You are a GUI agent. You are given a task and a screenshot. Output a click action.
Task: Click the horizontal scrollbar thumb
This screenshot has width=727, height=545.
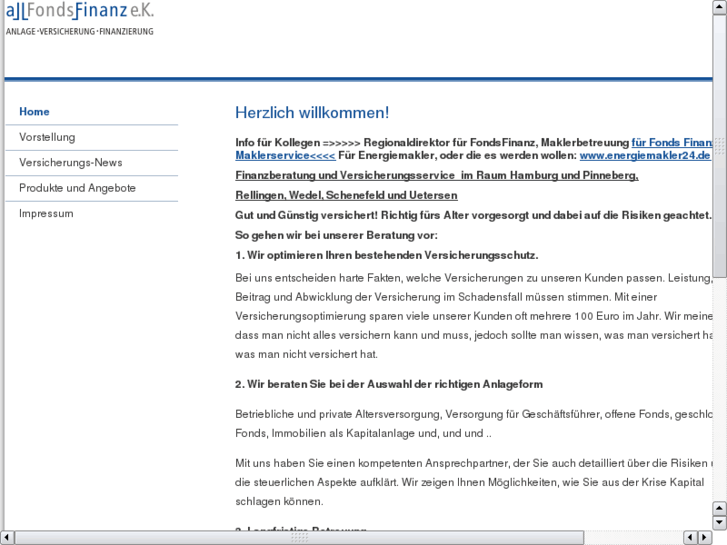point(300,538)
